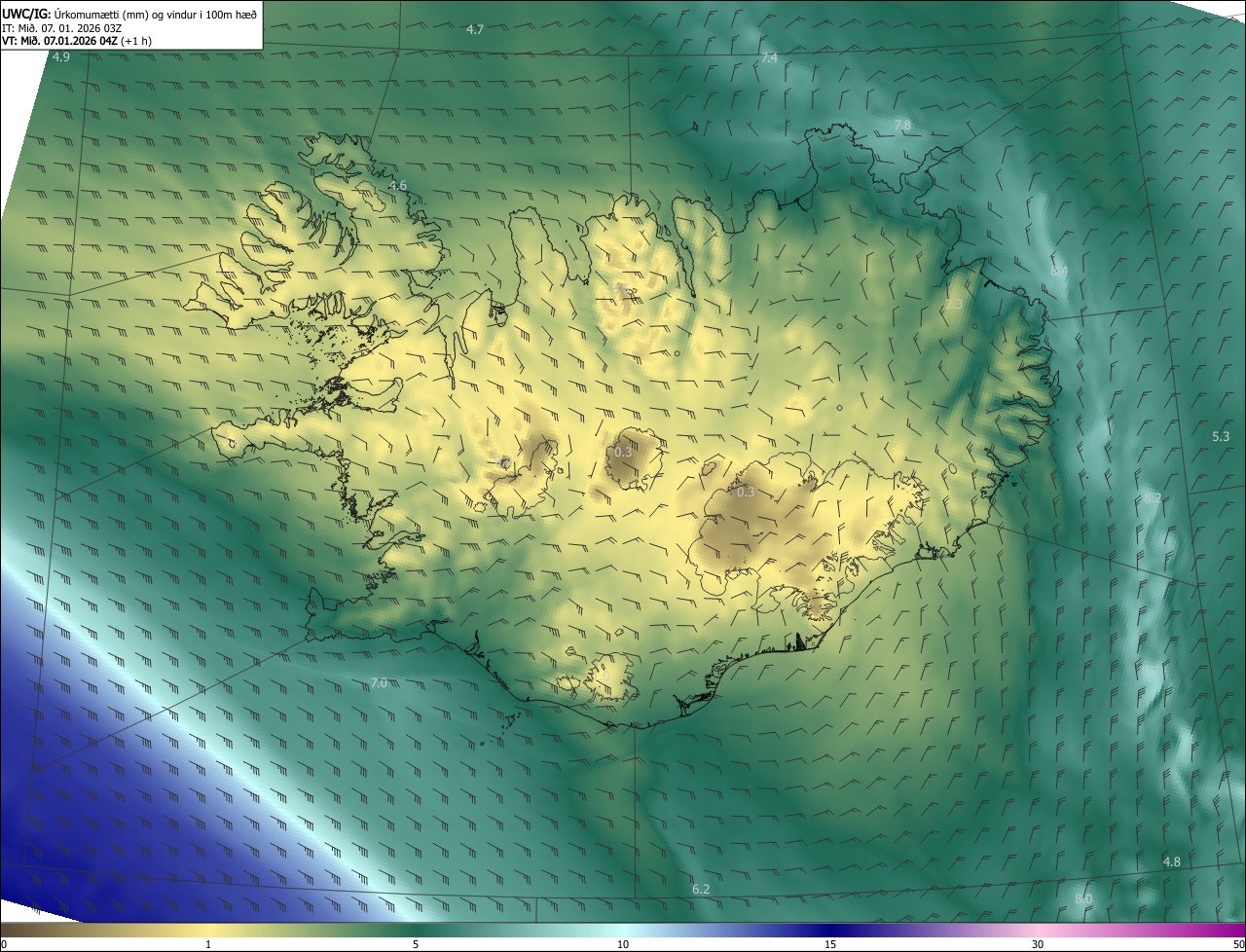Click the 7.8 value label on the map
The image size is (1246, 952).
[x=902, y=126]
